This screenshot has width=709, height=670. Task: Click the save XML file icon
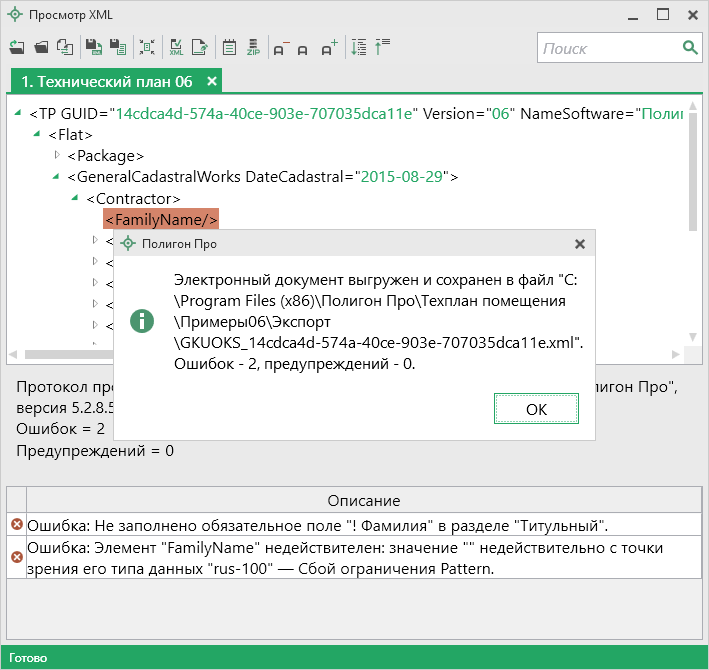tap(93, 47)
